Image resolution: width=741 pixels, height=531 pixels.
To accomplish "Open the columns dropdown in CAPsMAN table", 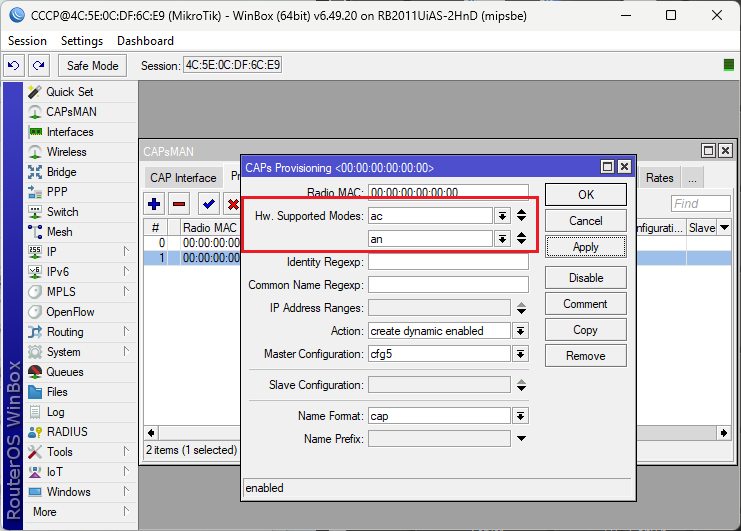I will [x=724, y=228].
